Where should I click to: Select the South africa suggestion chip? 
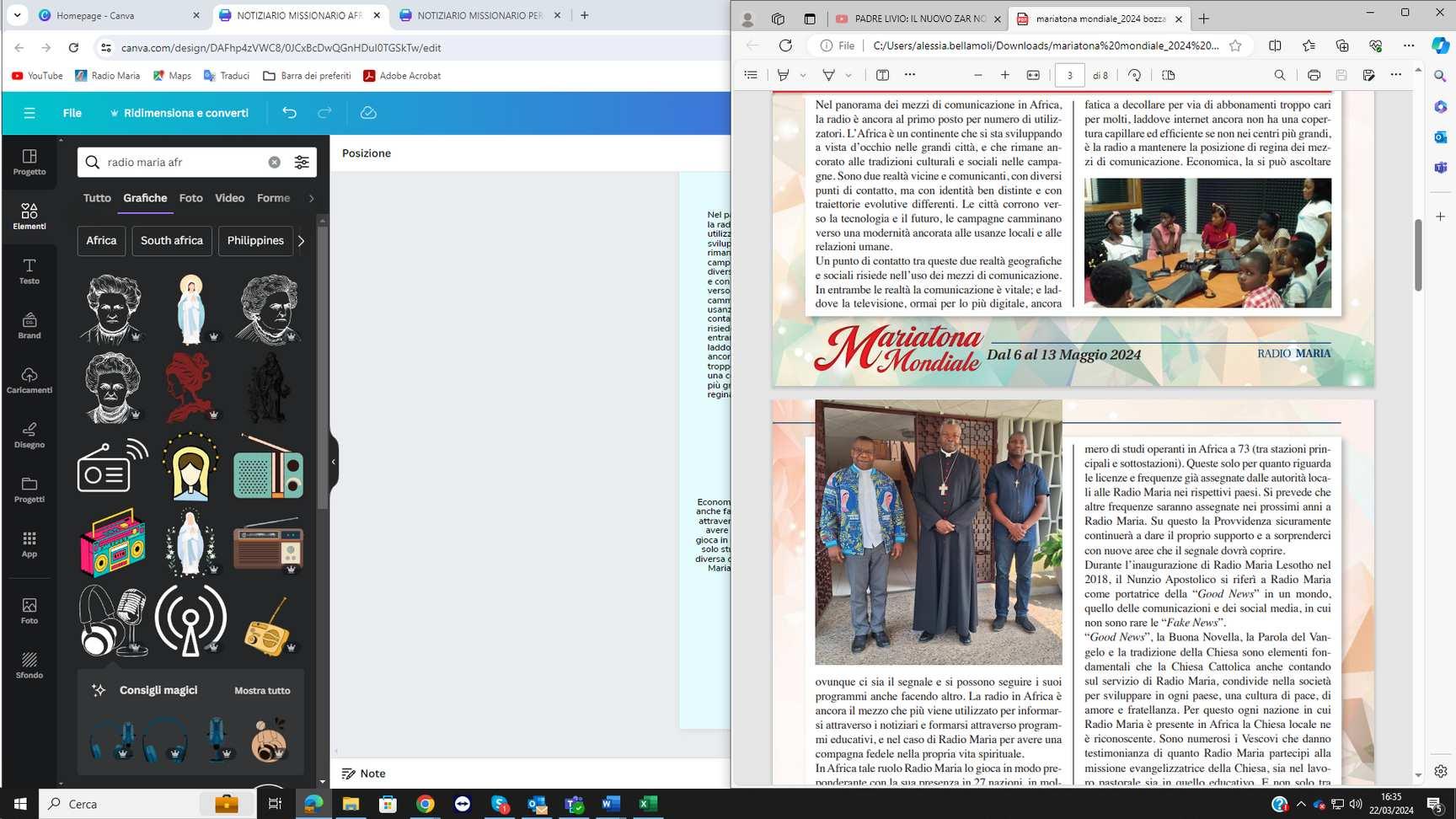tap(172, 240)
